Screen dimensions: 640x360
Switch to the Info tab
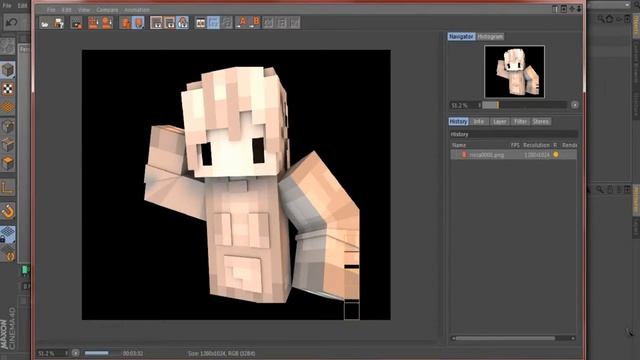point(479,122)
